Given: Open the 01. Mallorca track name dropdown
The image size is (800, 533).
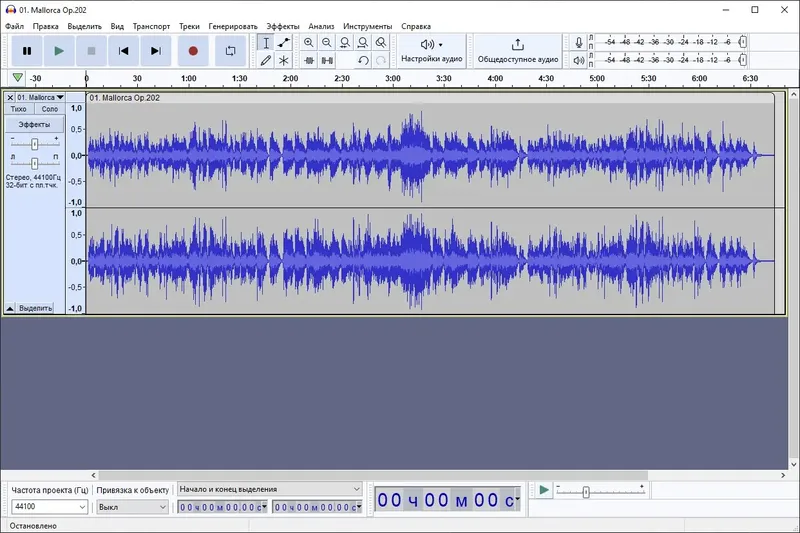Looking at the screenshot, I should (x=40, y=97).
